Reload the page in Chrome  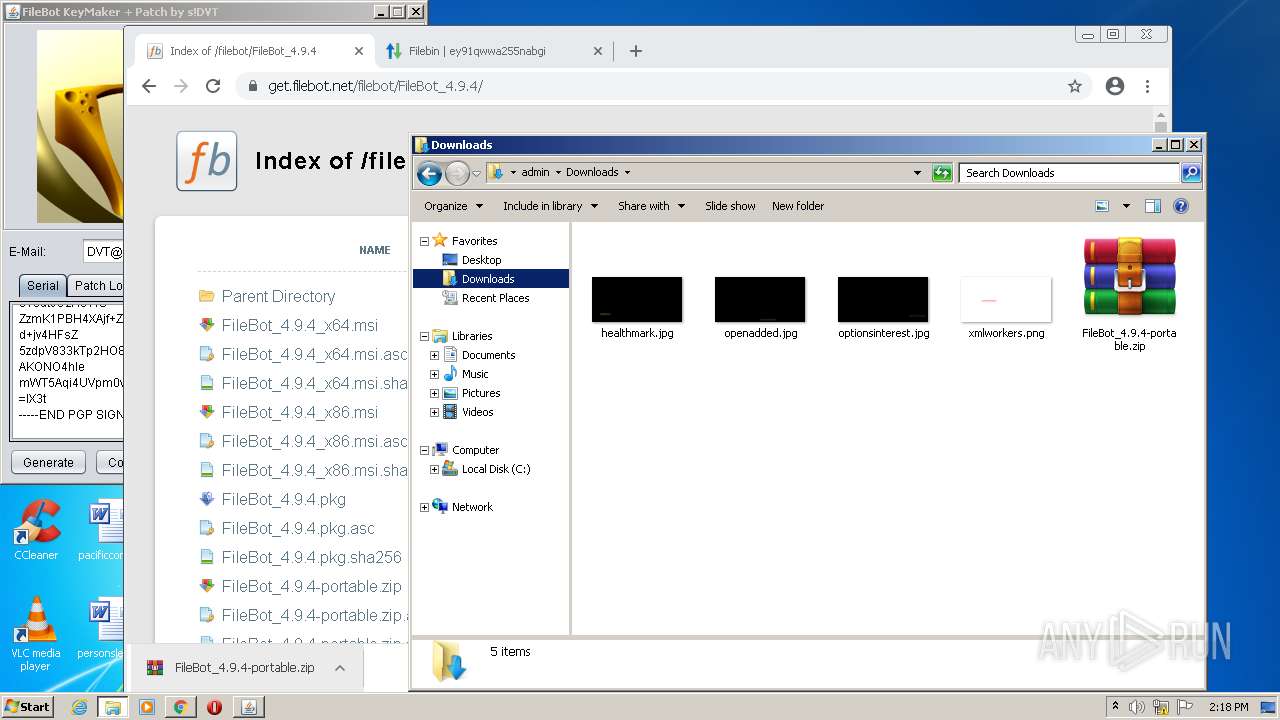click(x=213, y=86)
